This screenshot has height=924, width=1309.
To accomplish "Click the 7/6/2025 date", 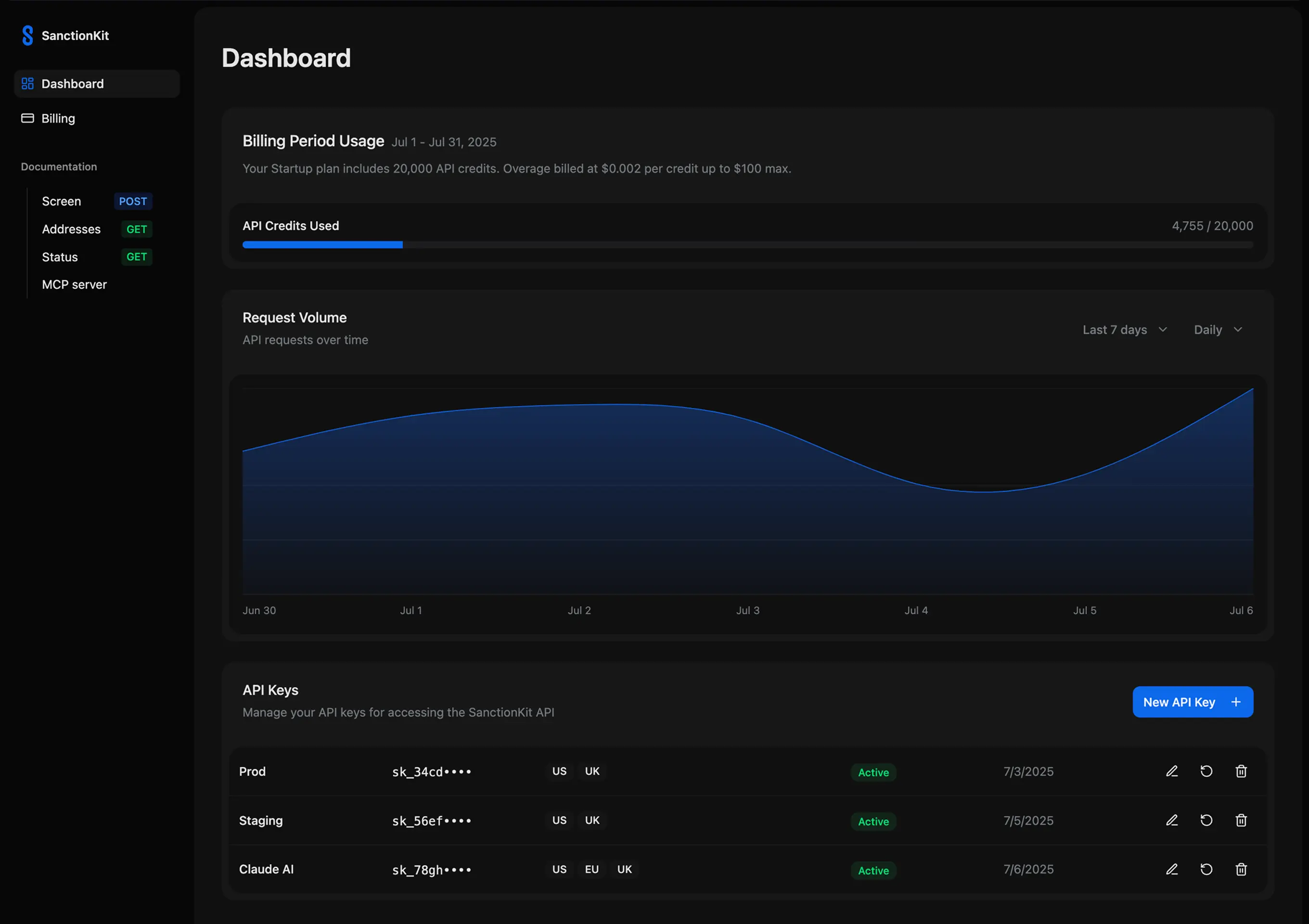I will [x=1028, y=869].
